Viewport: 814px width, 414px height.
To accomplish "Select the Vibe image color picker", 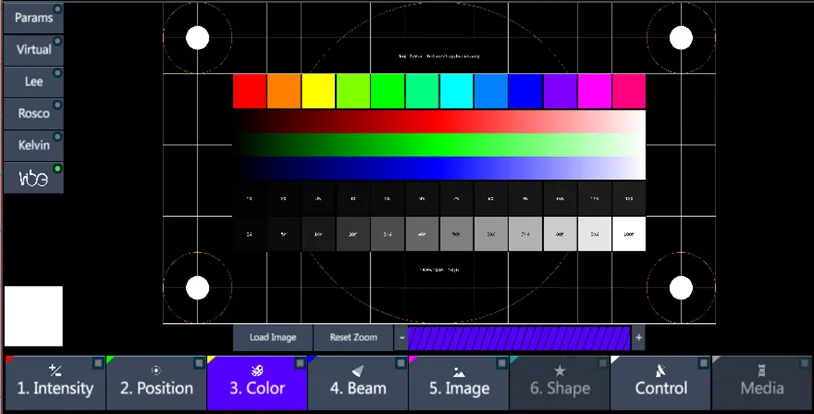I will (x=34, y=178).
